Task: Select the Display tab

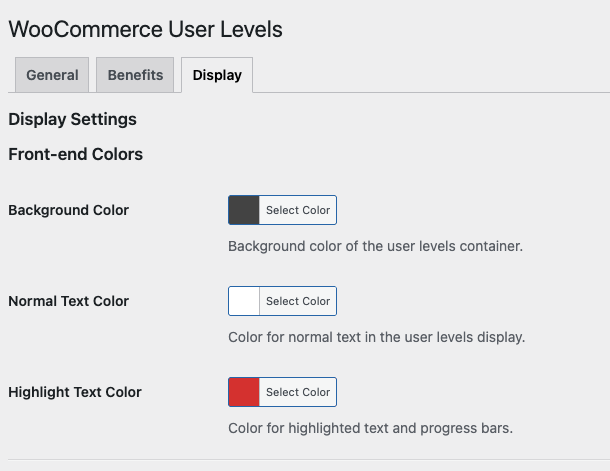Action: 217,75
